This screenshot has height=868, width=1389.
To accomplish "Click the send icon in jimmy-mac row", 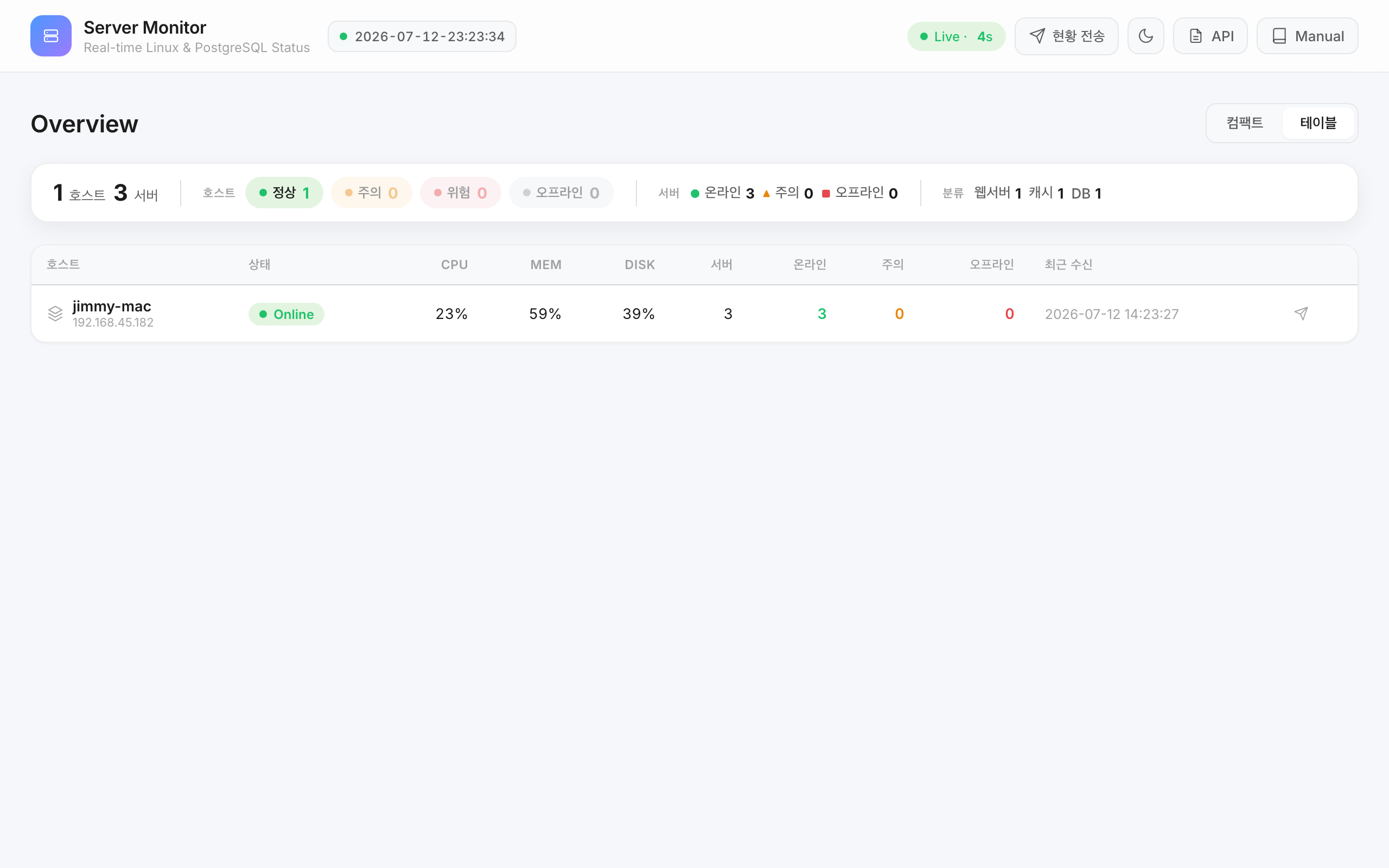I will [1301, 314].
